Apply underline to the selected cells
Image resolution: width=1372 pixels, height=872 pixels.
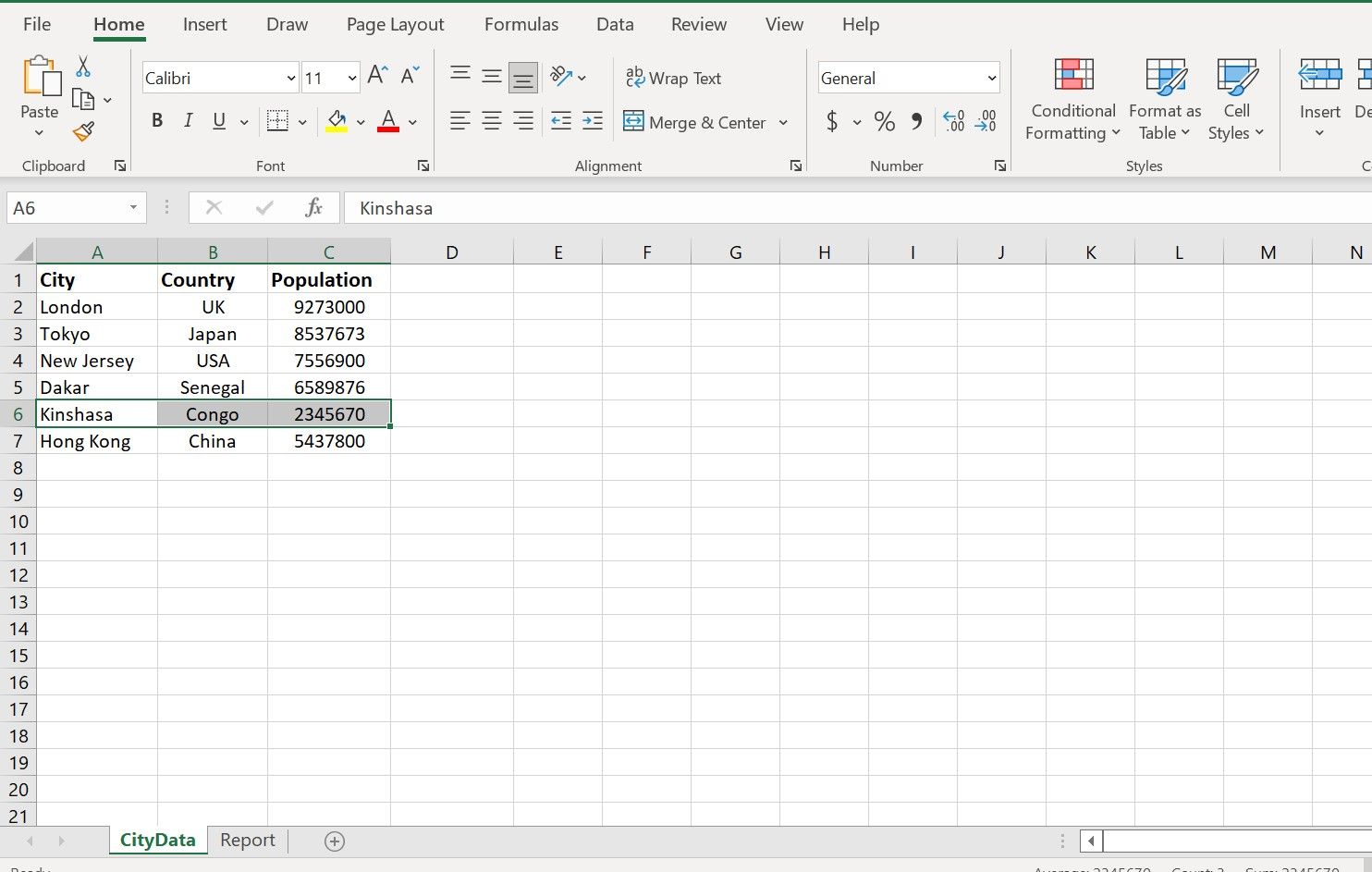(218, 121)
